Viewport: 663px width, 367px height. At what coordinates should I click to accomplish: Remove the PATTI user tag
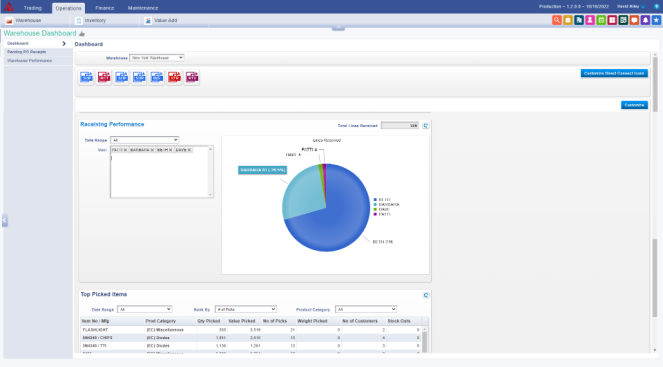pos(125,150)
